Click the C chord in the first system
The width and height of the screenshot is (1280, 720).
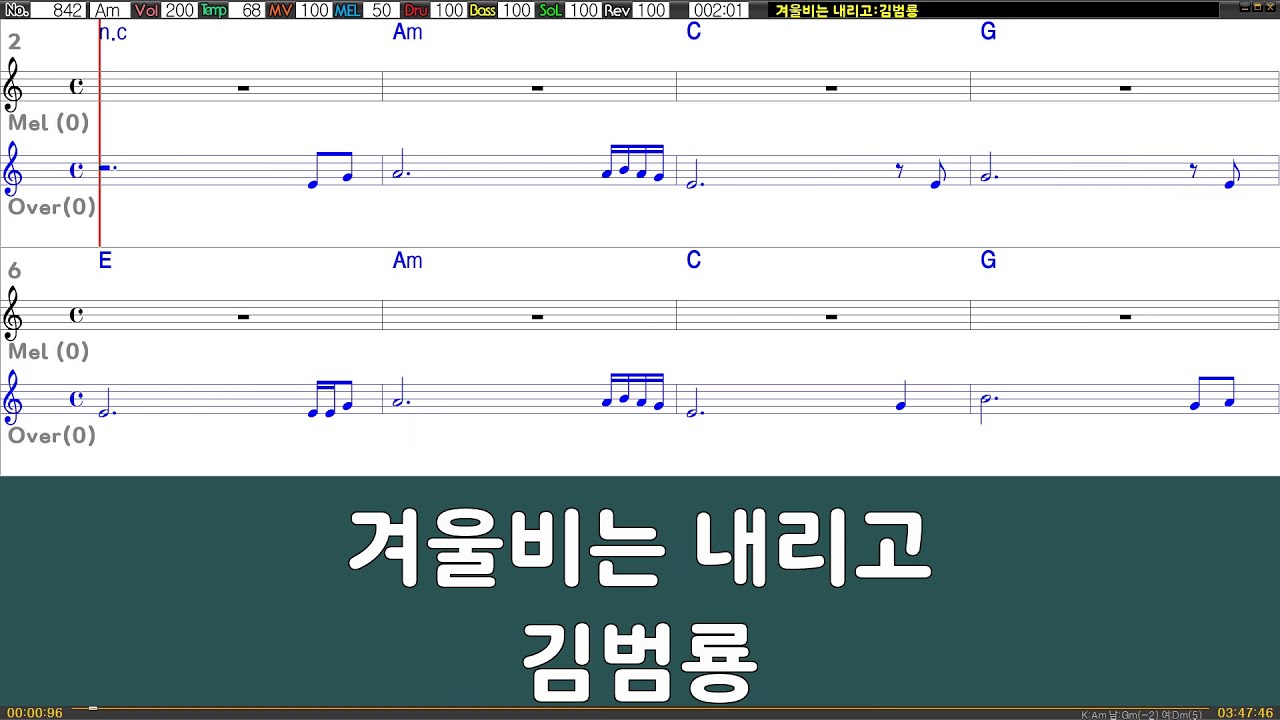pyautogui.click(x=693, y=32)
